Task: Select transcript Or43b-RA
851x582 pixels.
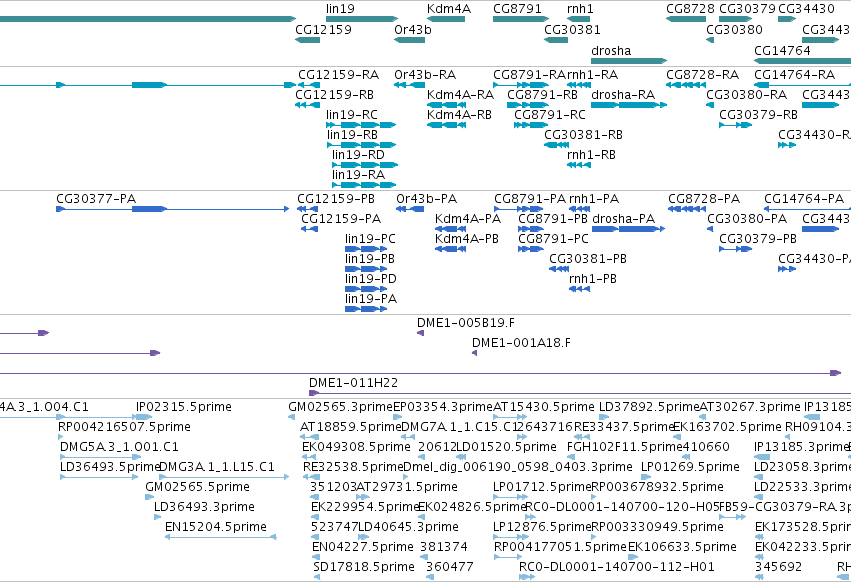Action: 409,85
